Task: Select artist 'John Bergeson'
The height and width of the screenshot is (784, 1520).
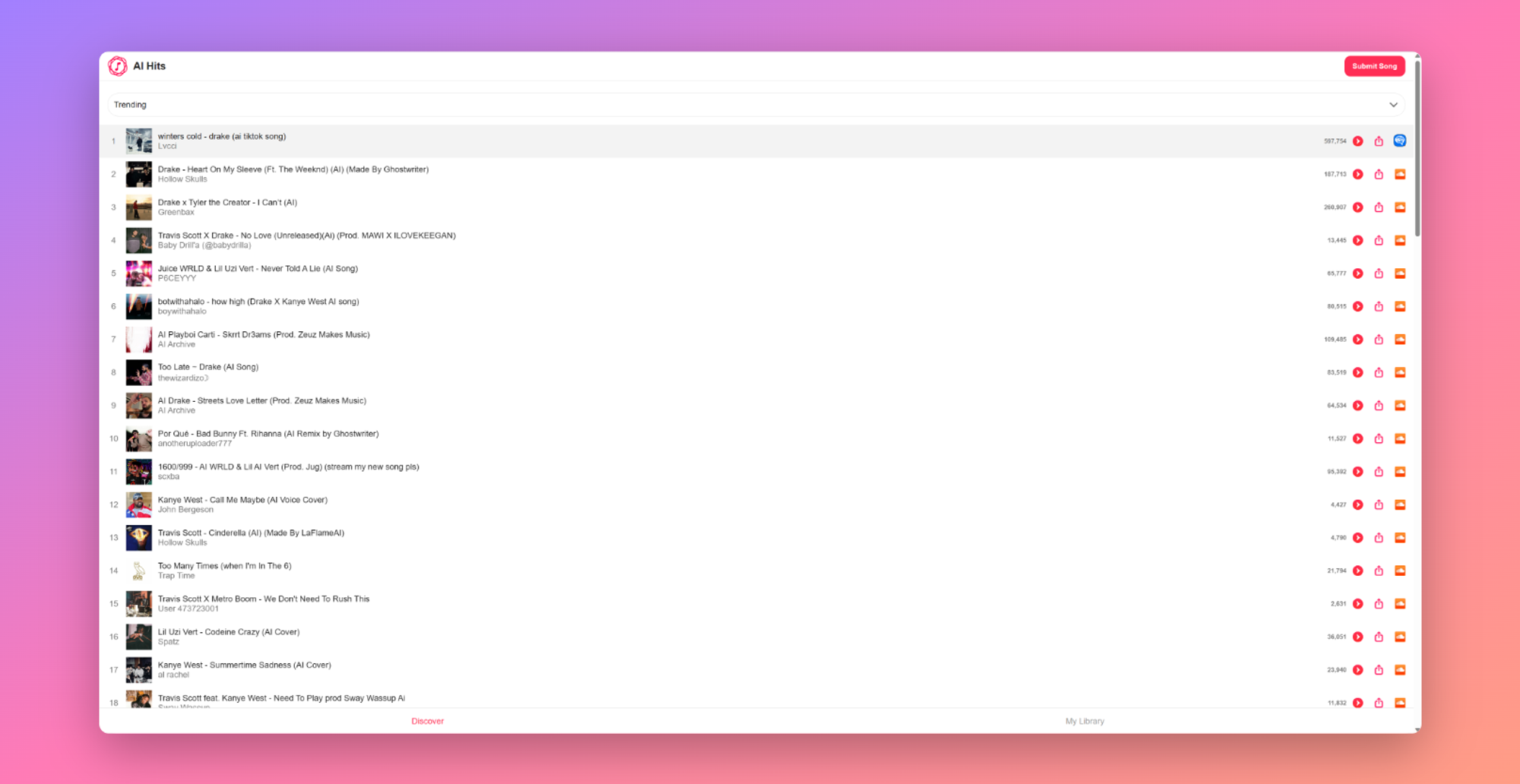Action: 185,510
